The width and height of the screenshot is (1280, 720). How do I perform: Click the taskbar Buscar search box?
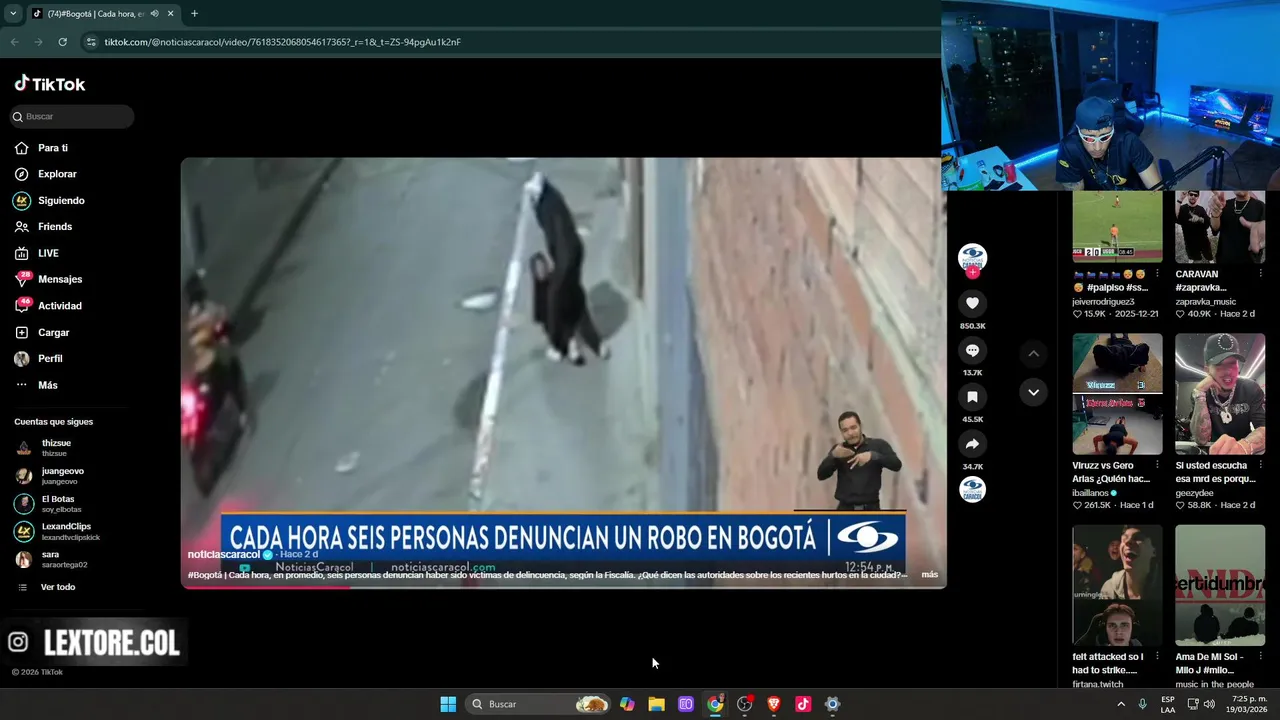(540, 704)
